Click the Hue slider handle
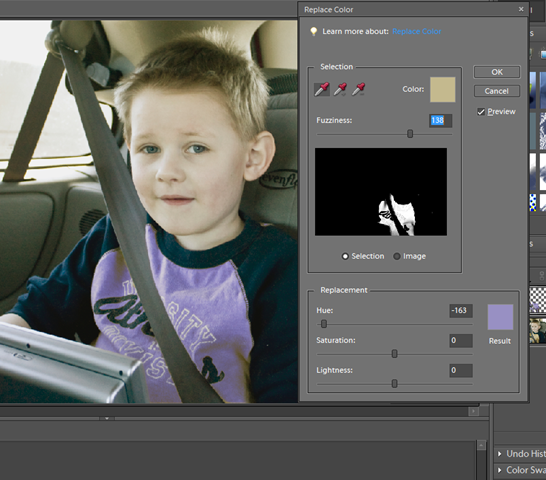Viewport: 546px width, 480px height. tap(324, 324)
